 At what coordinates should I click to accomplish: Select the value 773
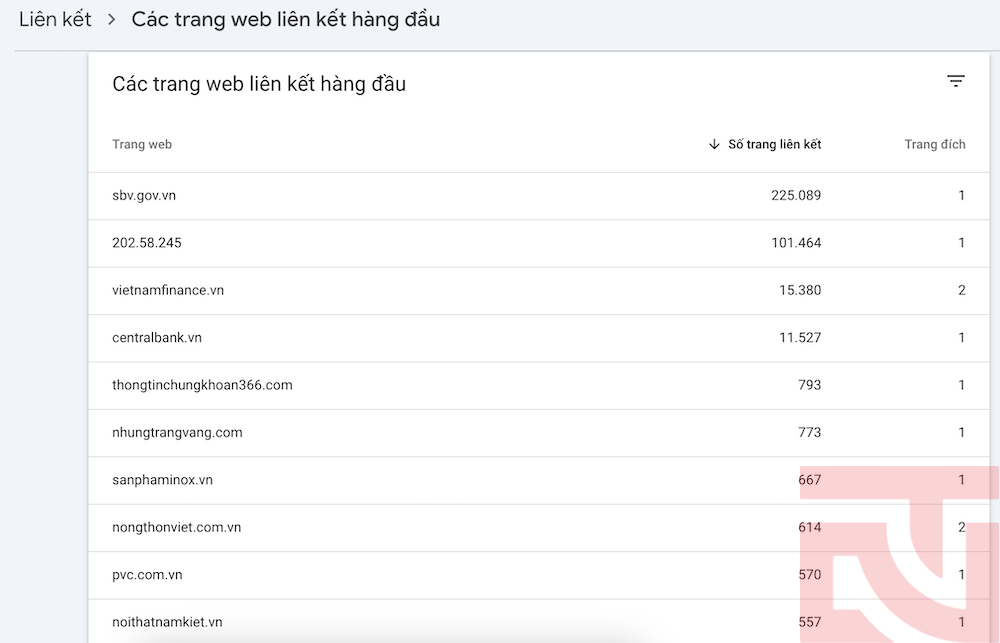point(809,432)
